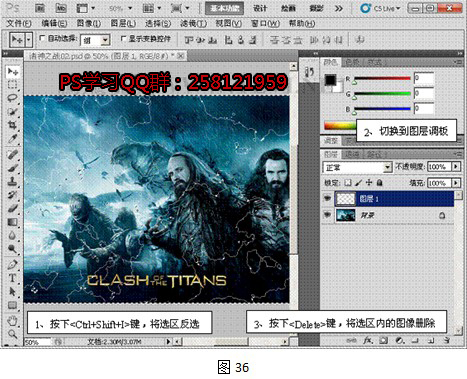The image size is (467, 379).
Task: Switch to 摄影 workspace
Action: 316,8
